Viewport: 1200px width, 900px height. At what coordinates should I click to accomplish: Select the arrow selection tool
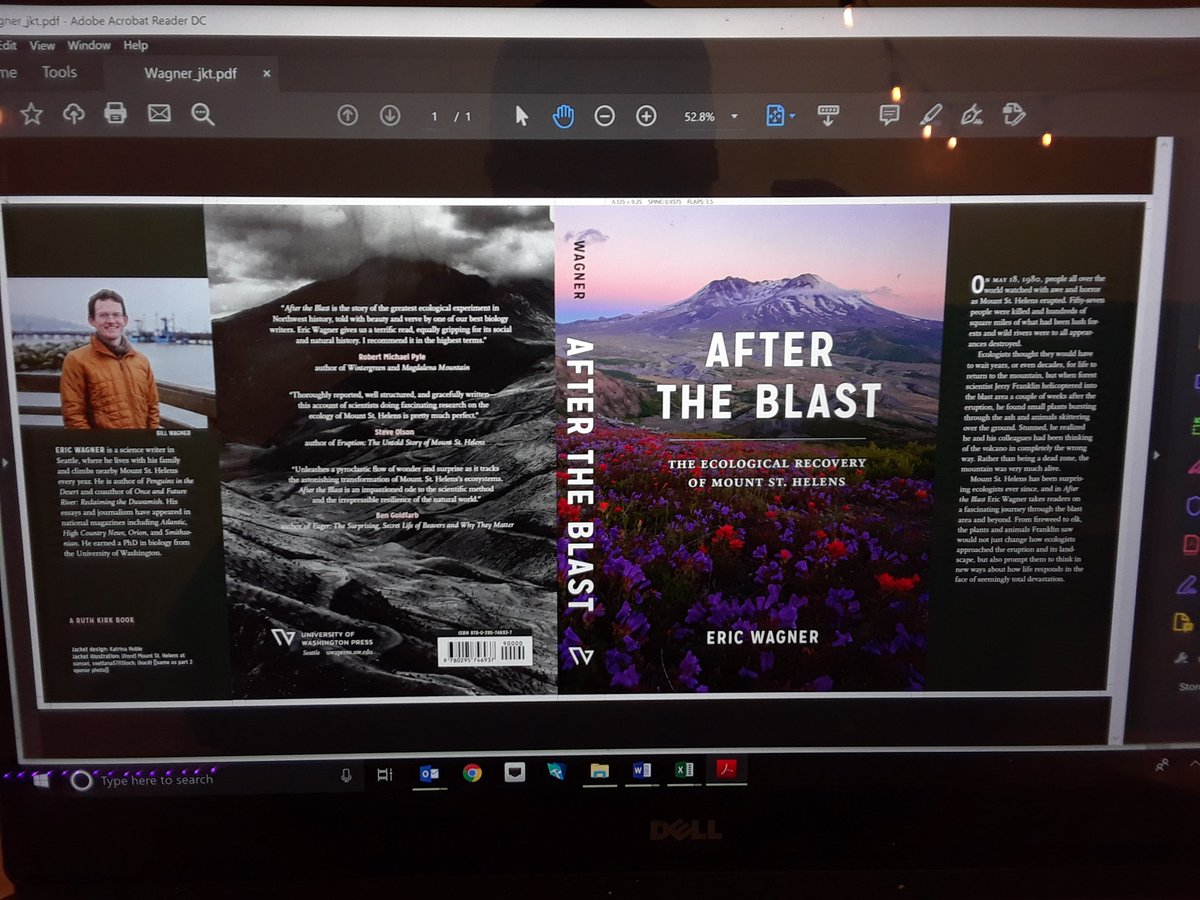click(x=521, y=116)
